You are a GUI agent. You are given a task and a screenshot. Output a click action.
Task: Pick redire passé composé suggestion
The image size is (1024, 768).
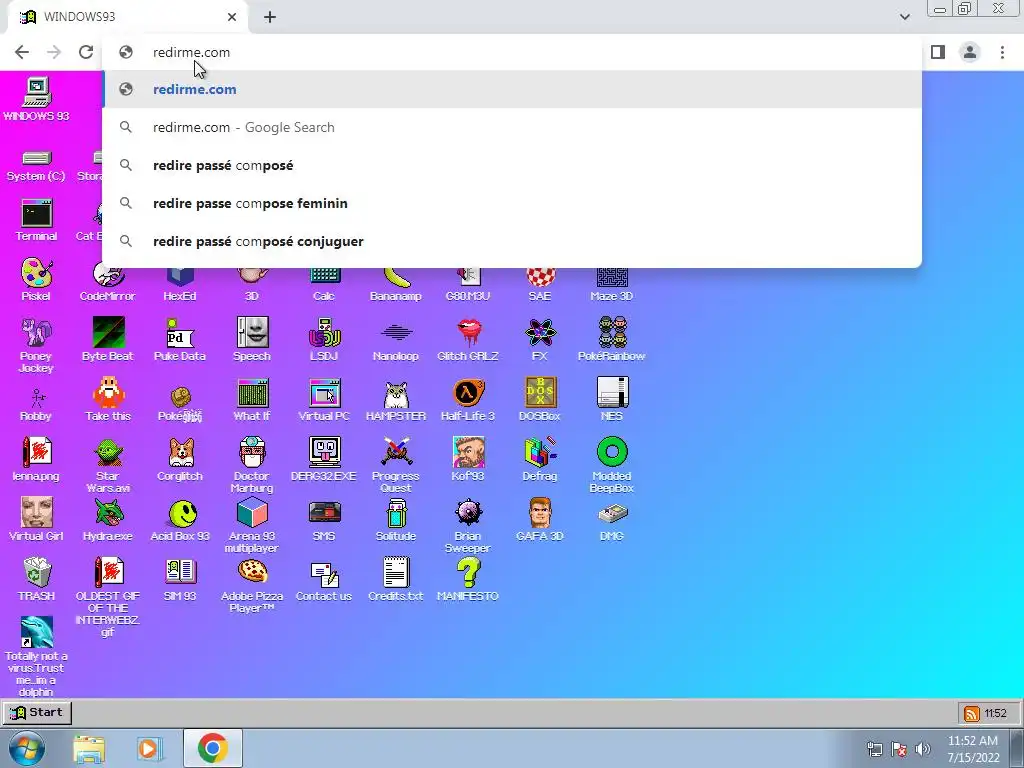512,165
